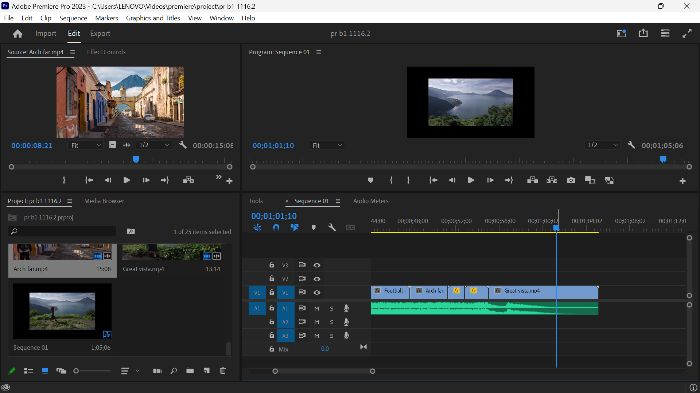Open Source monitor button editor plus
This screenshot has width=700, height=393.
[229, 181]
